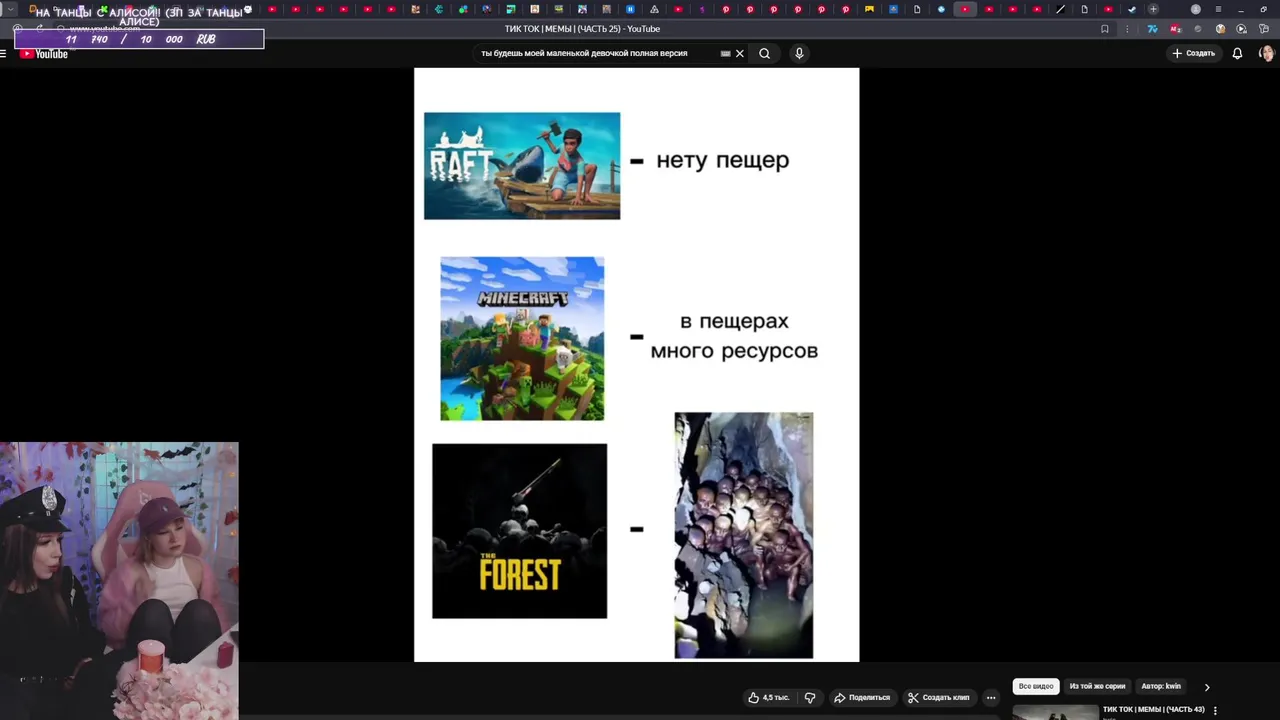Open the red AE extension icon
Screen dimensions: 1280x720
click(x=1175, y=29)
